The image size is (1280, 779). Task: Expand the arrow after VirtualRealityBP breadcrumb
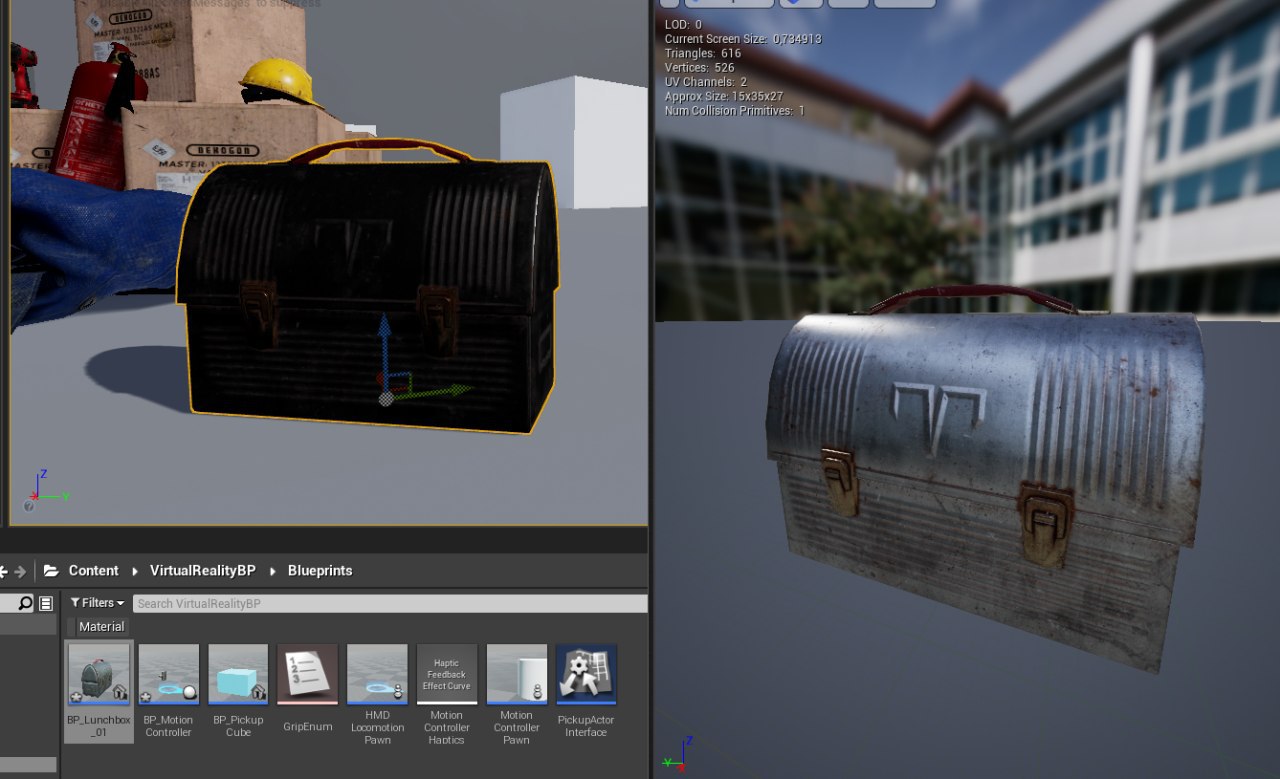[272, 571]
